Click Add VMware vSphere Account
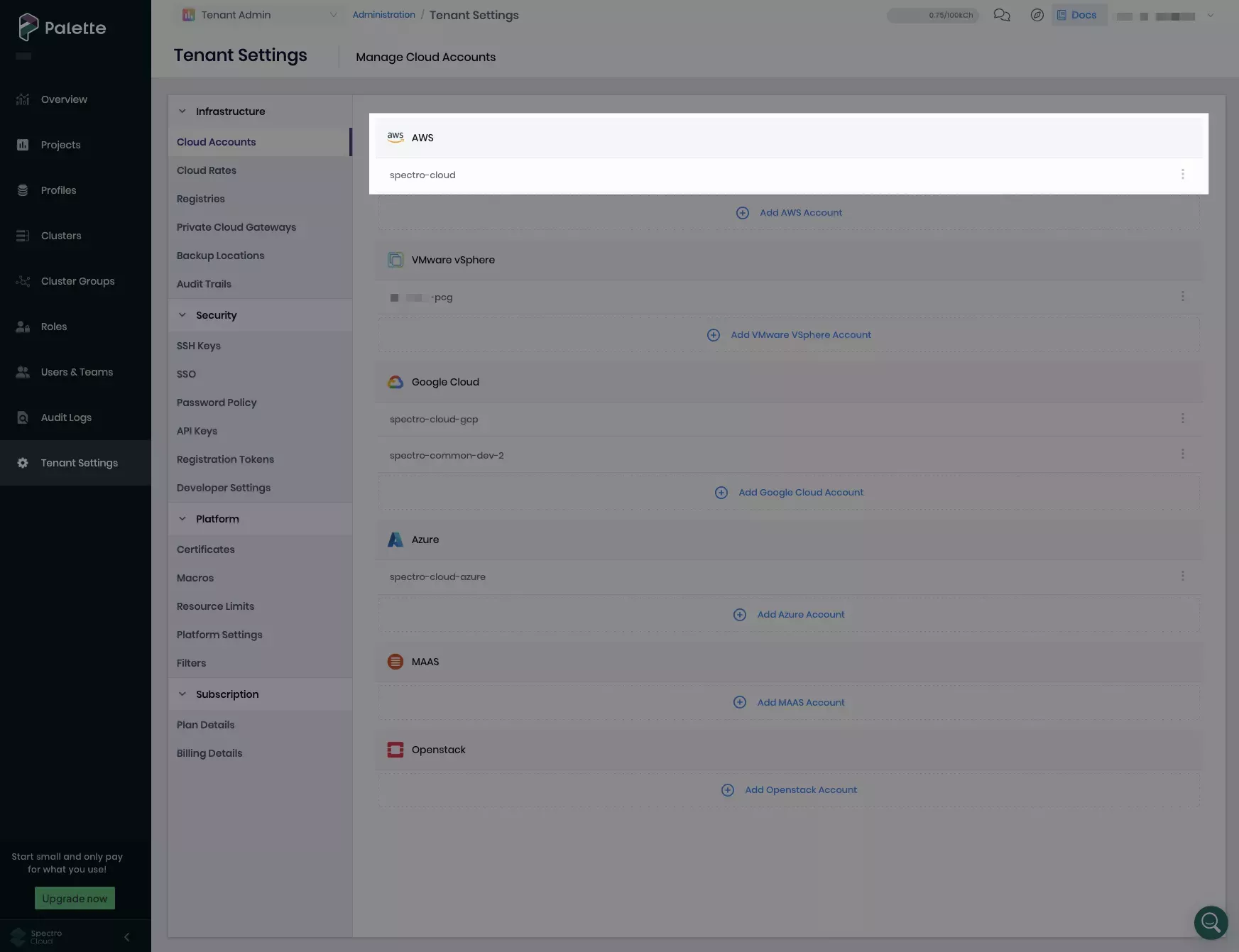Screen dimensions: 1239x952 click(x=788, y=334)
